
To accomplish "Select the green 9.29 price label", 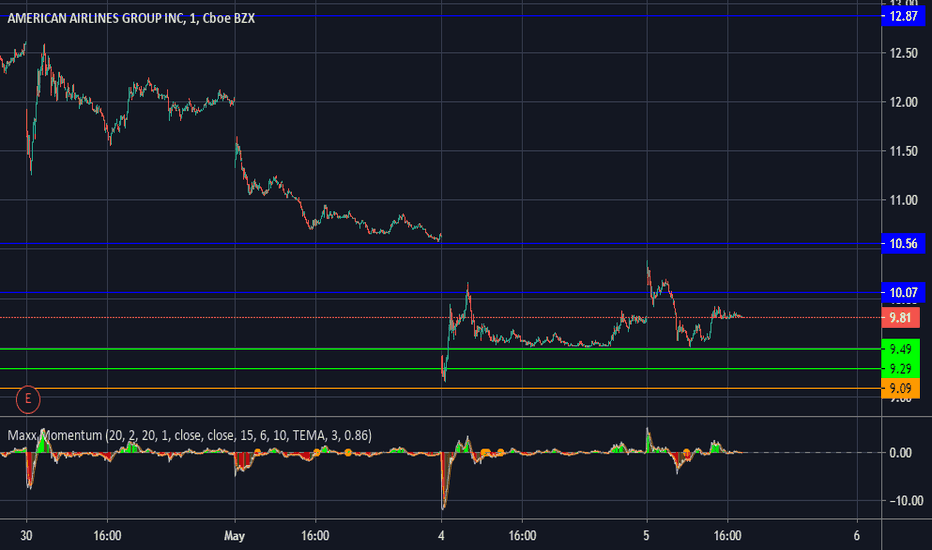I will (900, 369).
